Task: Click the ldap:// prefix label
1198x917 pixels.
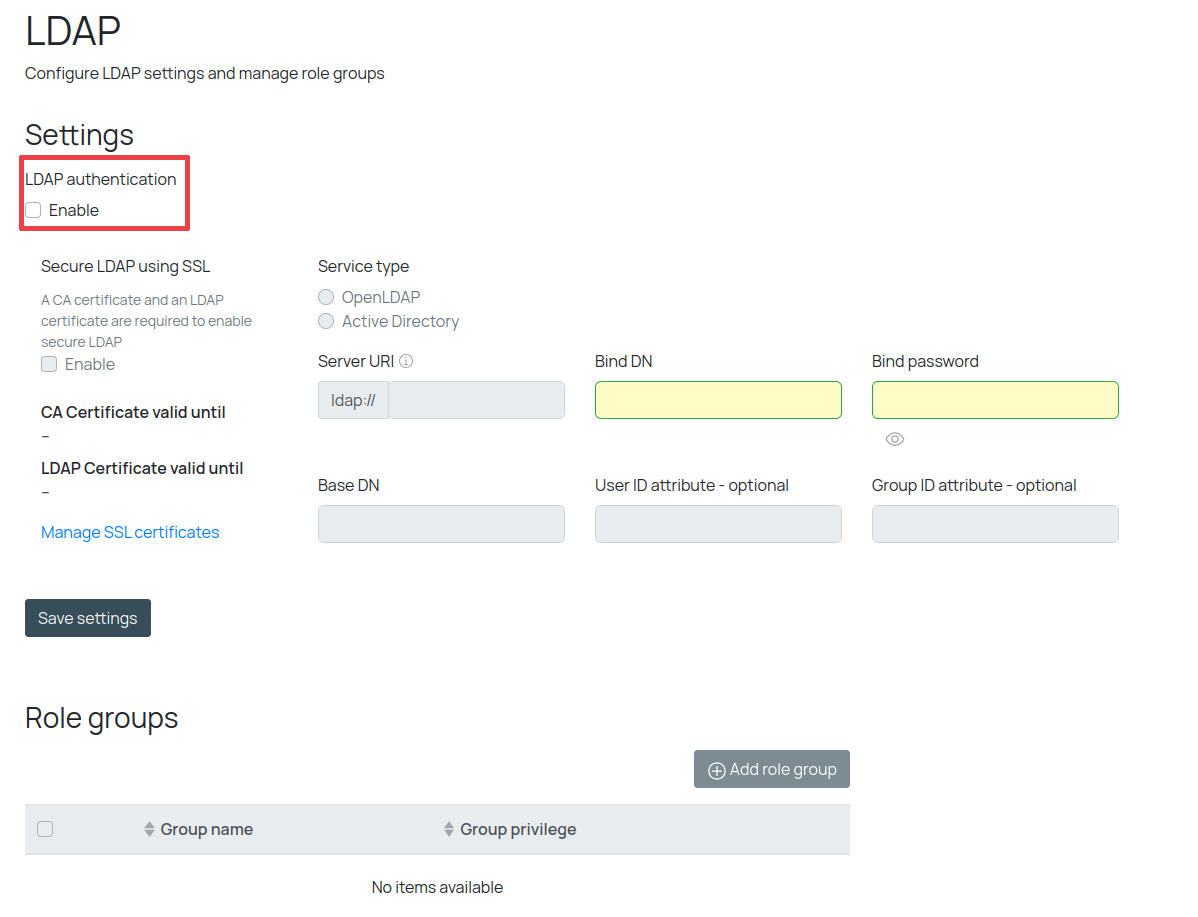Action: click(x=353, y=400)
